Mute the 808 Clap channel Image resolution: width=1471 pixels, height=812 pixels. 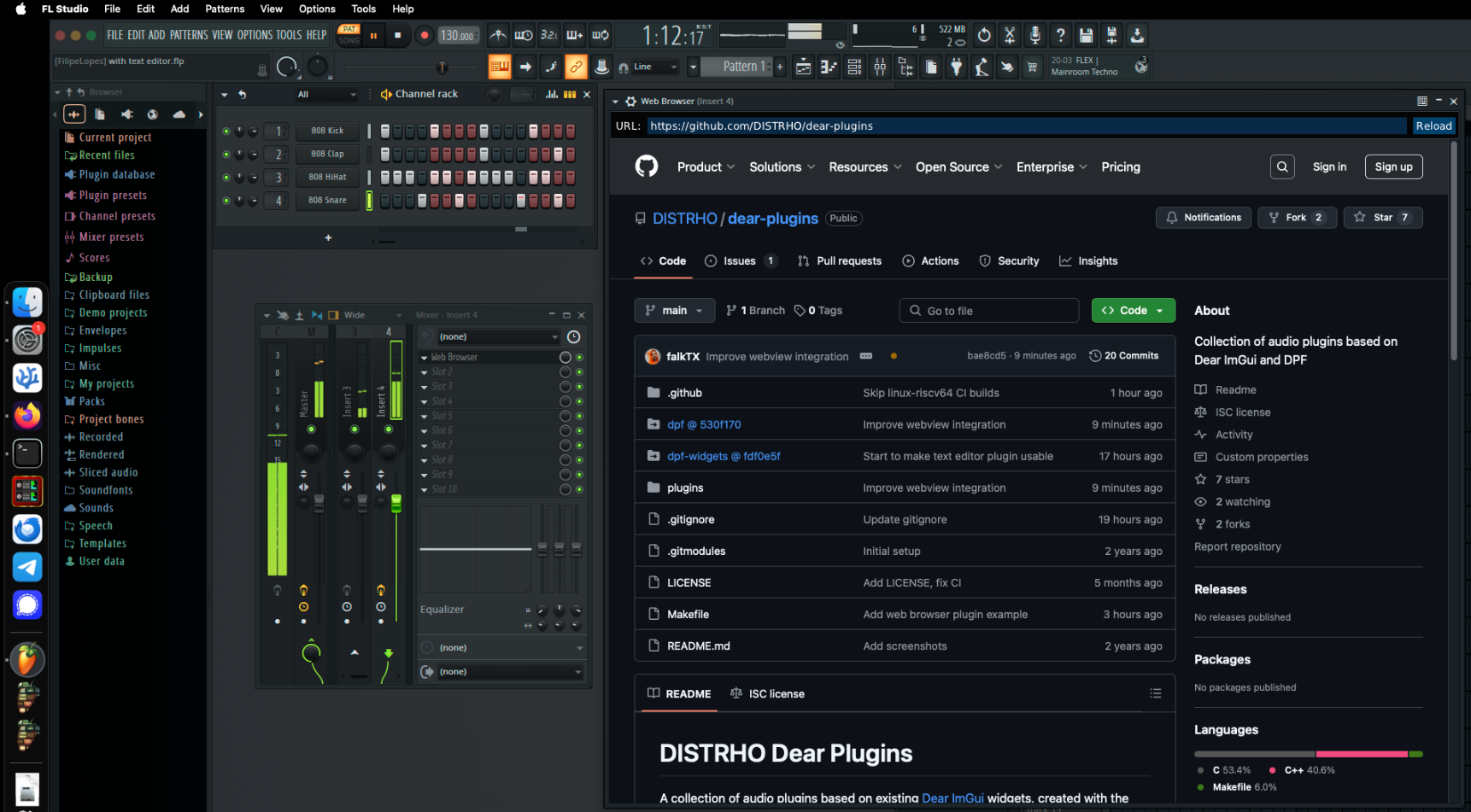pos(226,155)
